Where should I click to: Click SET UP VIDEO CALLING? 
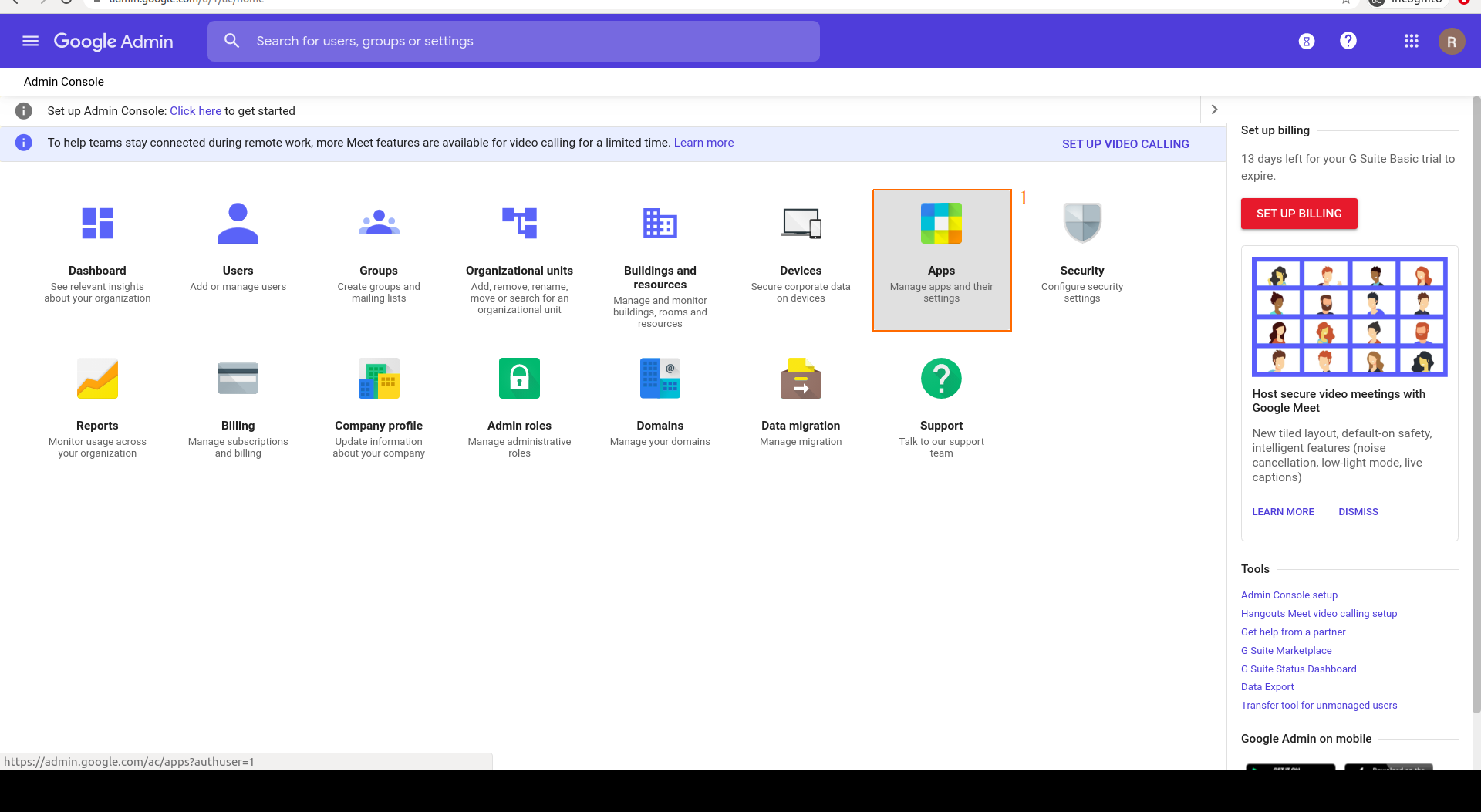pos(1125,144)
